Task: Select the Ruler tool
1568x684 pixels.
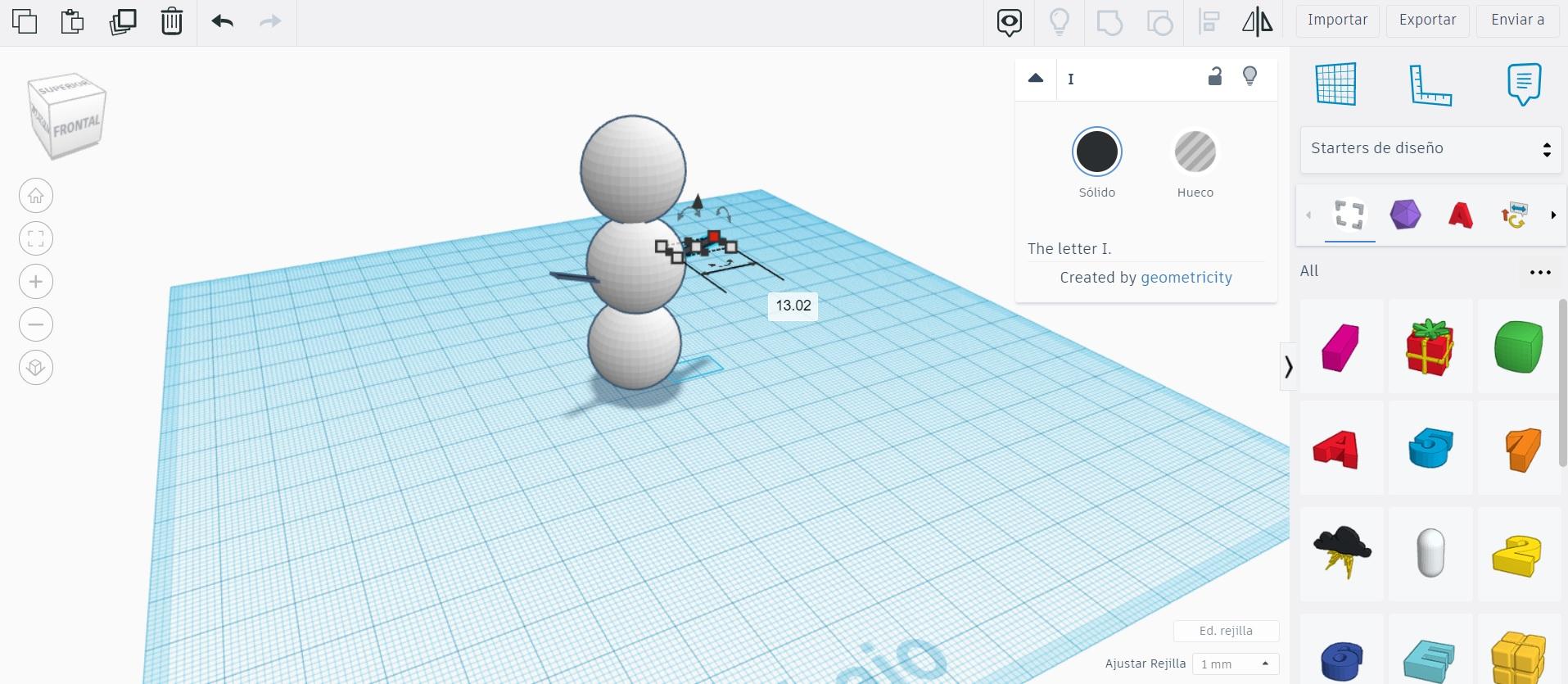Action: click(1430, 84)
